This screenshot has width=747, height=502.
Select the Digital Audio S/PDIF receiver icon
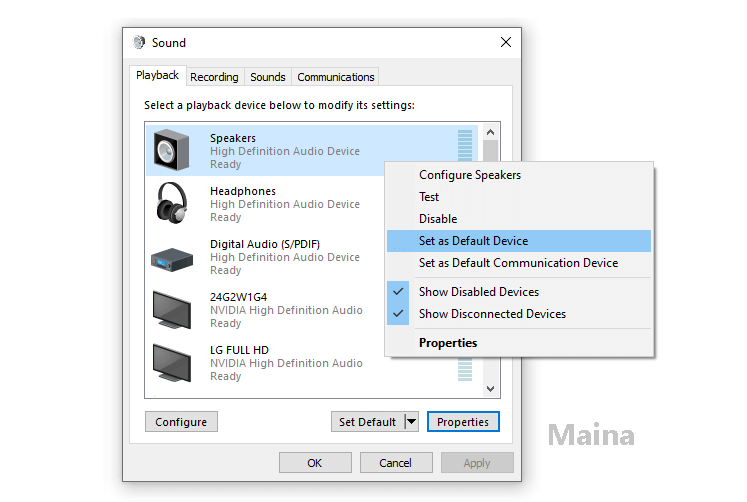click(x=172, y=260)
